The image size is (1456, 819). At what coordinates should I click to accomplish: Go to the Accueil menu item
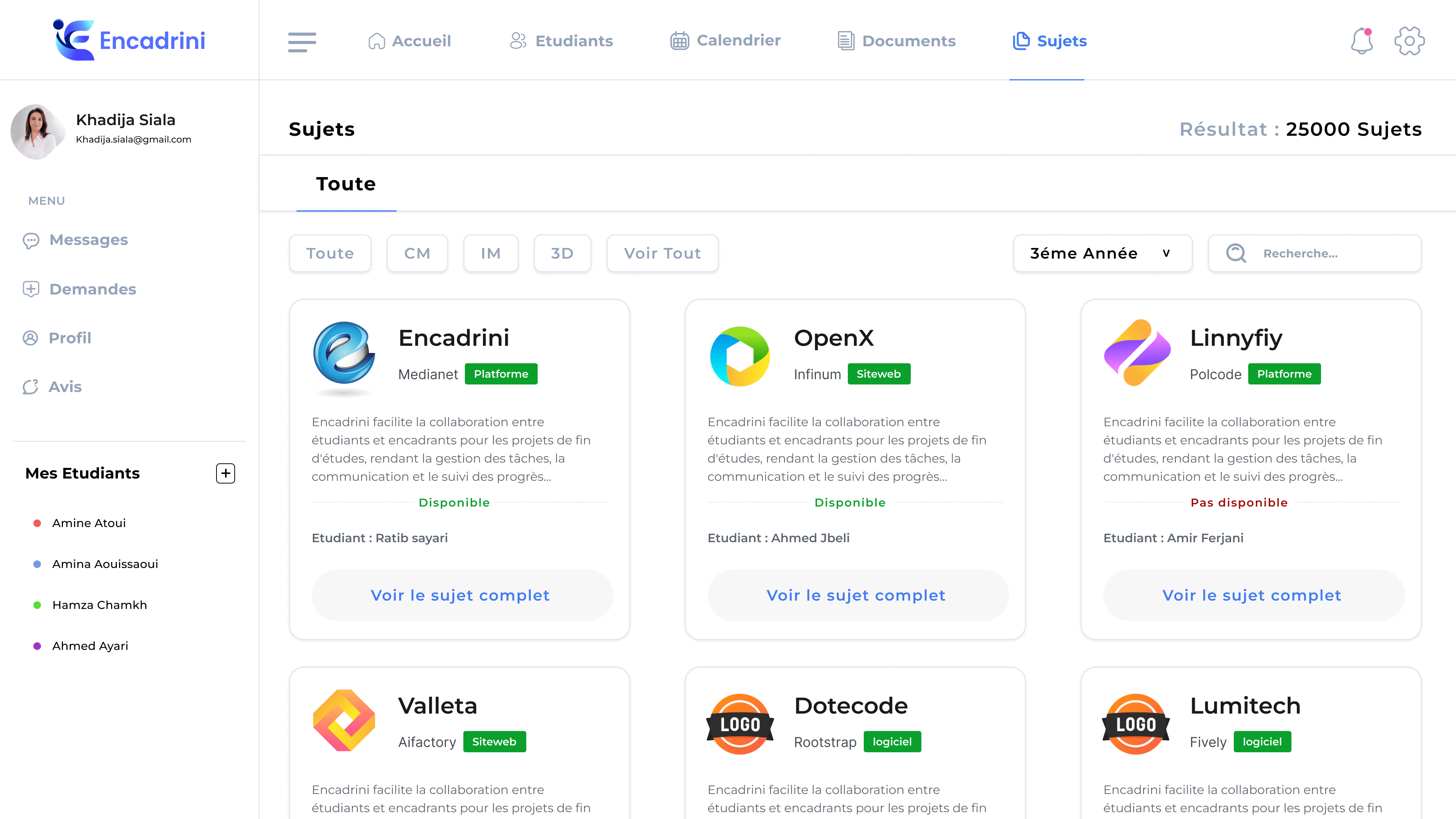point(409,41)
